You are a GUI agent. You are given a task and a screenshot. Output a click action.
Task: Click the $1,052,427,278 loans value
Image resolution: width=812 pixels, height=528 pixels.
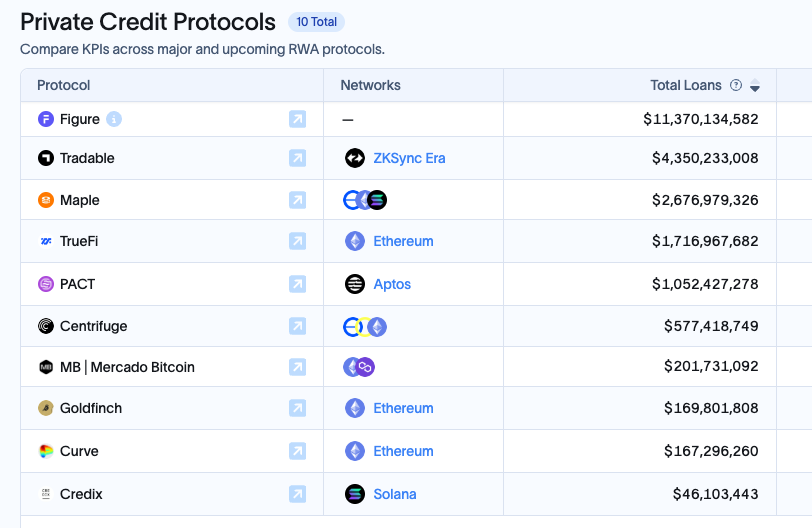tap(705, 284)
